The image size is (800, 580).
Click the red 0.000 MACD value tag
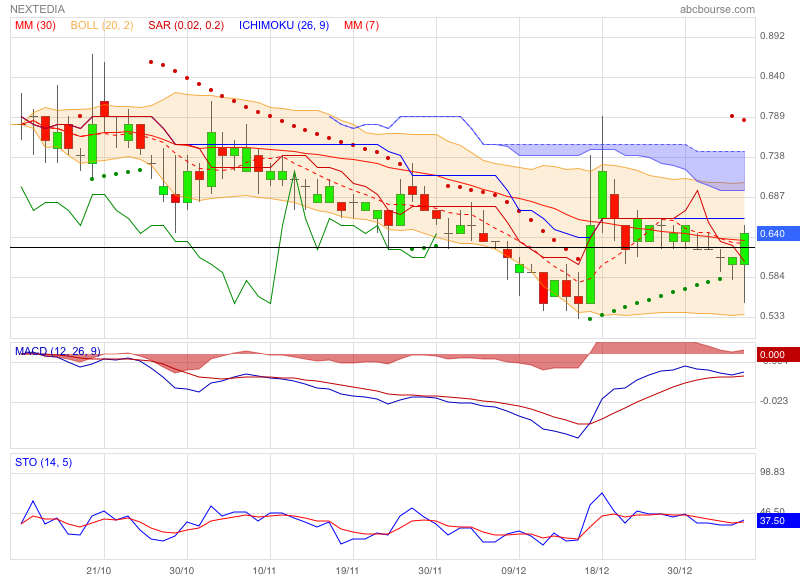coord(778,355)
